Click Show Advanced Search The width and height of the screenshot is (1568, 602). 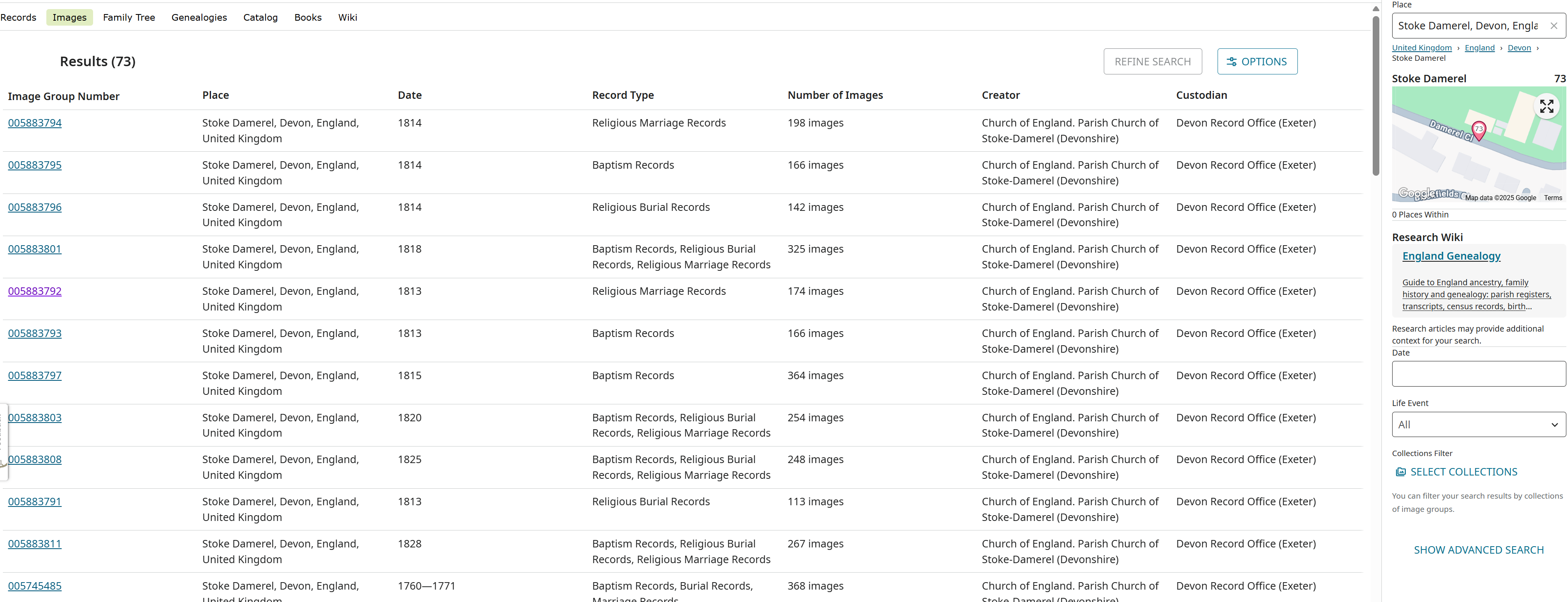click(x=1478, y=550)
